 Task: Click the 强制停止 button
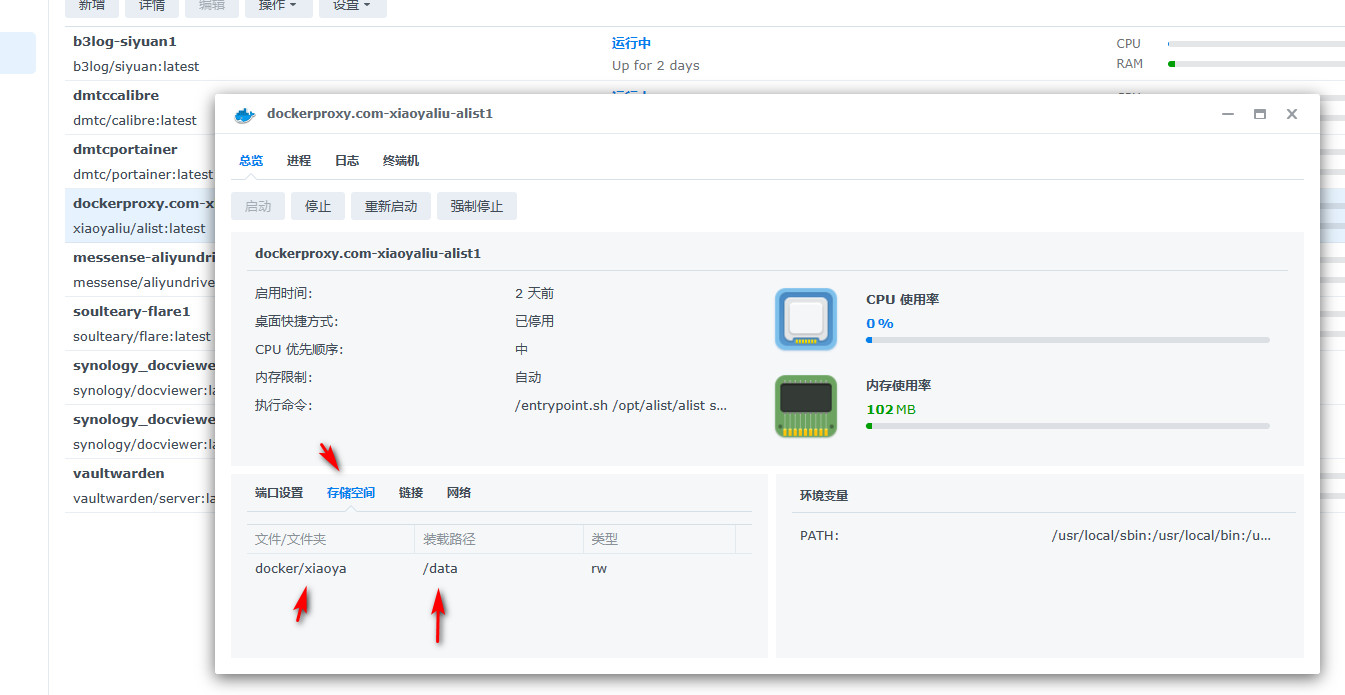pos(477,206)
